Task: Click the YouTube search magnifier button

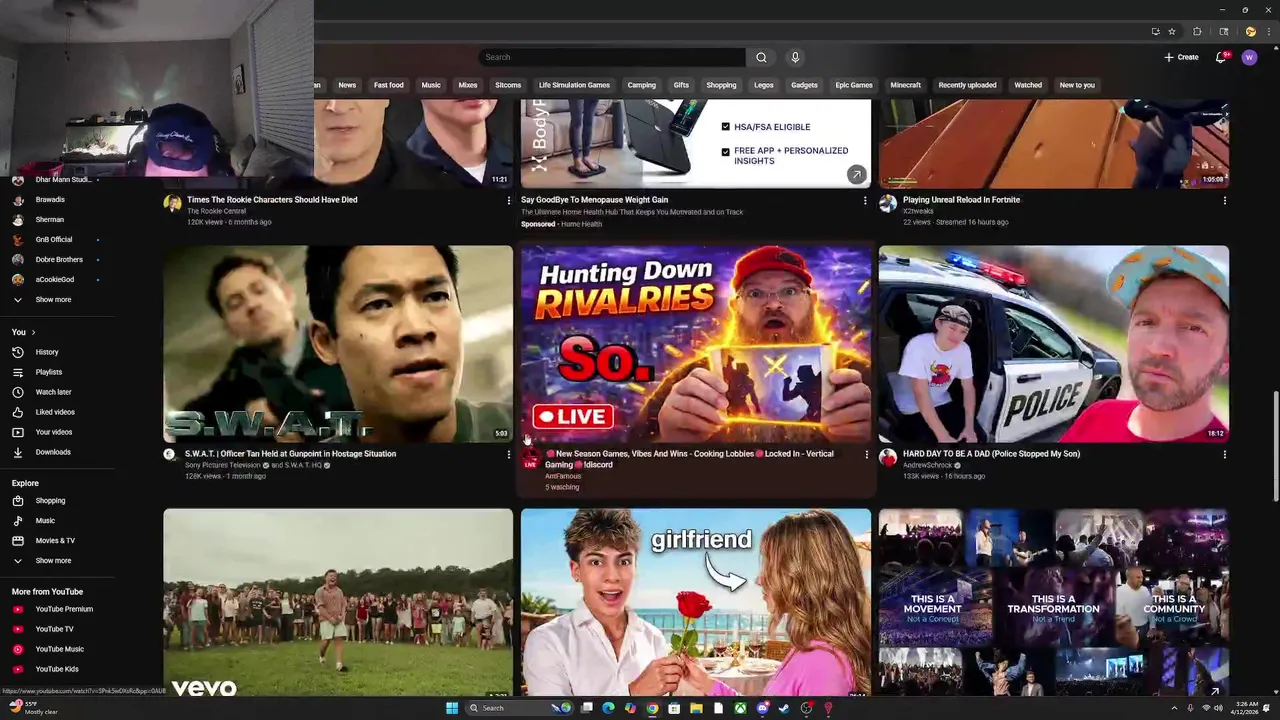Action: tap(761, 57)
